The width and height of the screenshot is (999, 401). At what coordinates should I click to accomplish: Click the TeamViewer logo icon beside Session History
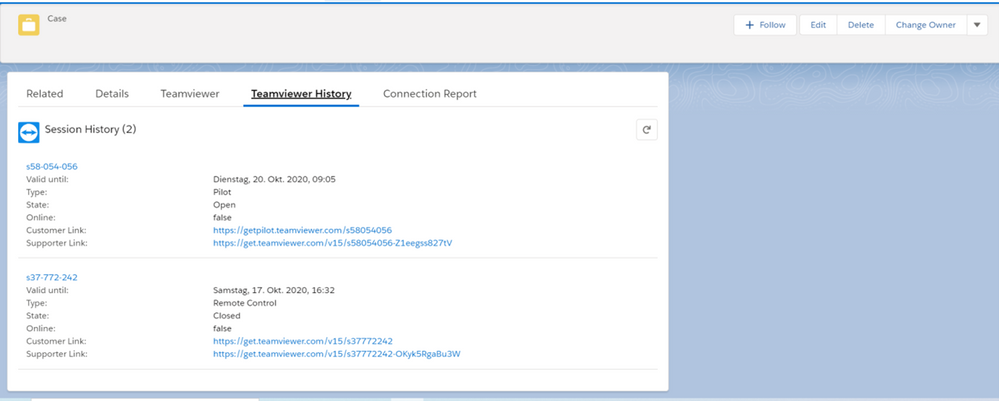click(29, 131)
